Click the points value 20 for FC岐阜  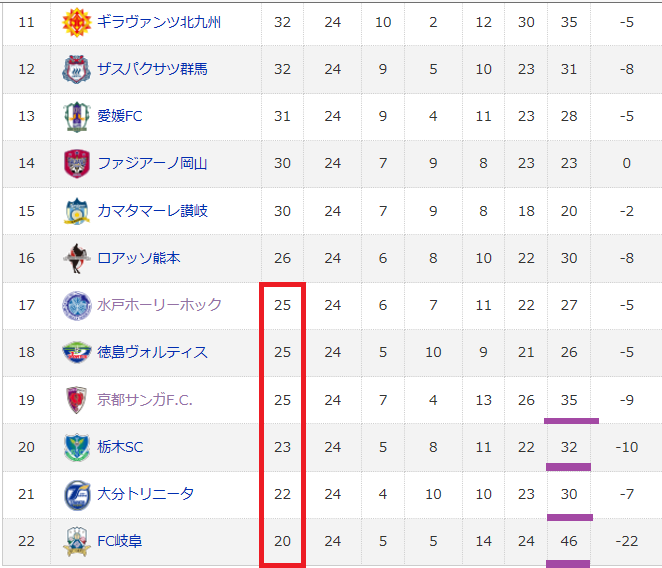point(282,541)
